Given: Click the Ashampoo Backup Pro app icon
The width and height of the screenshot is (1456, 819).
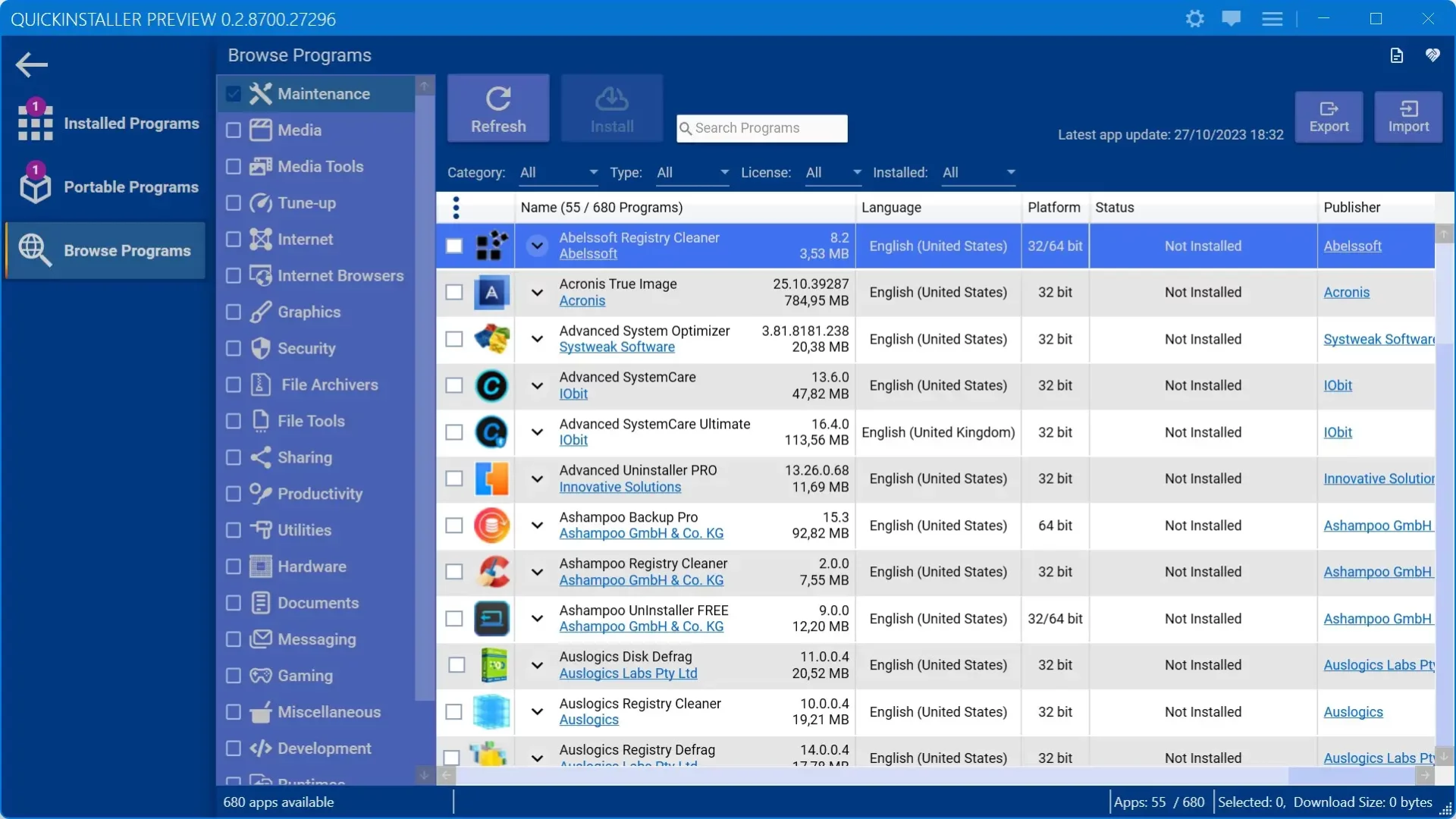Looking at the screenshot, I should tap(491, 526).
